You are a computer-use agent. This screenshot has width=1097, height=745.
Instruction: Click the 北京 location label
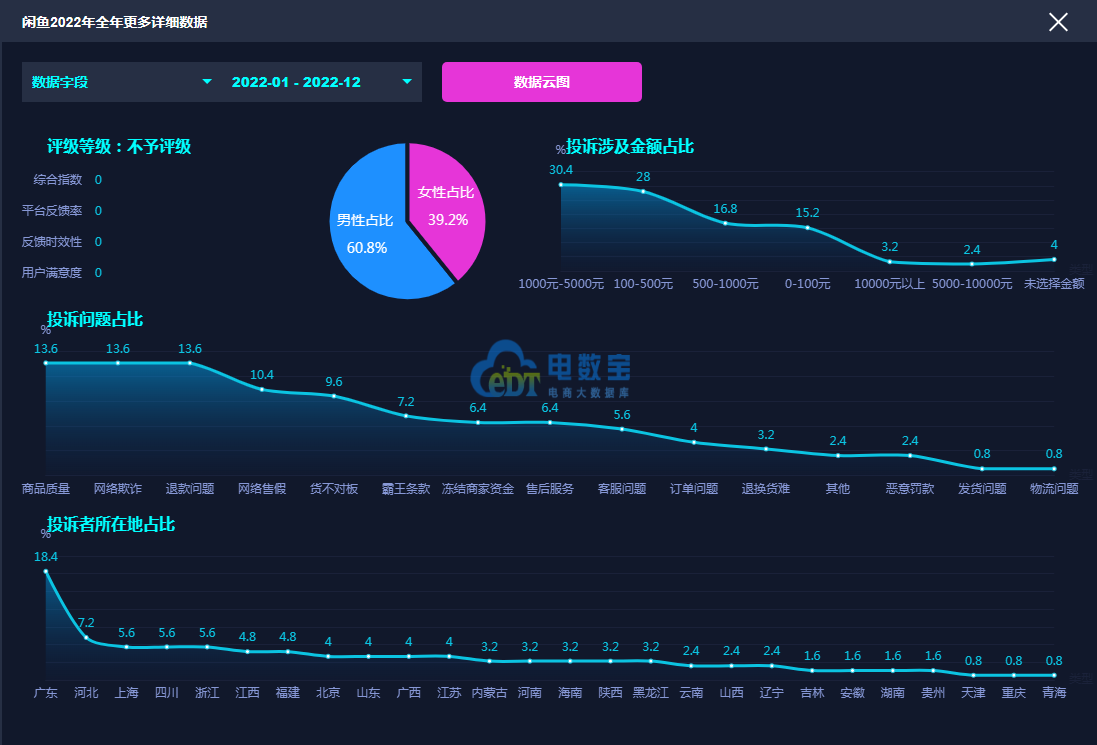(328, 693)
